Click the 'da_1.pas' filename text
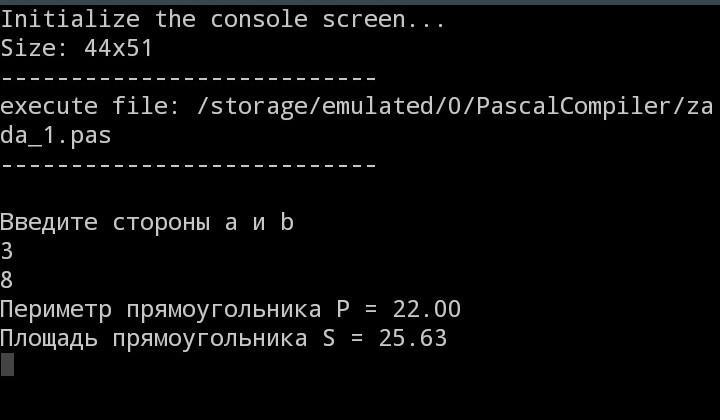Screen dimensions: 720x420 pos(55,136)
